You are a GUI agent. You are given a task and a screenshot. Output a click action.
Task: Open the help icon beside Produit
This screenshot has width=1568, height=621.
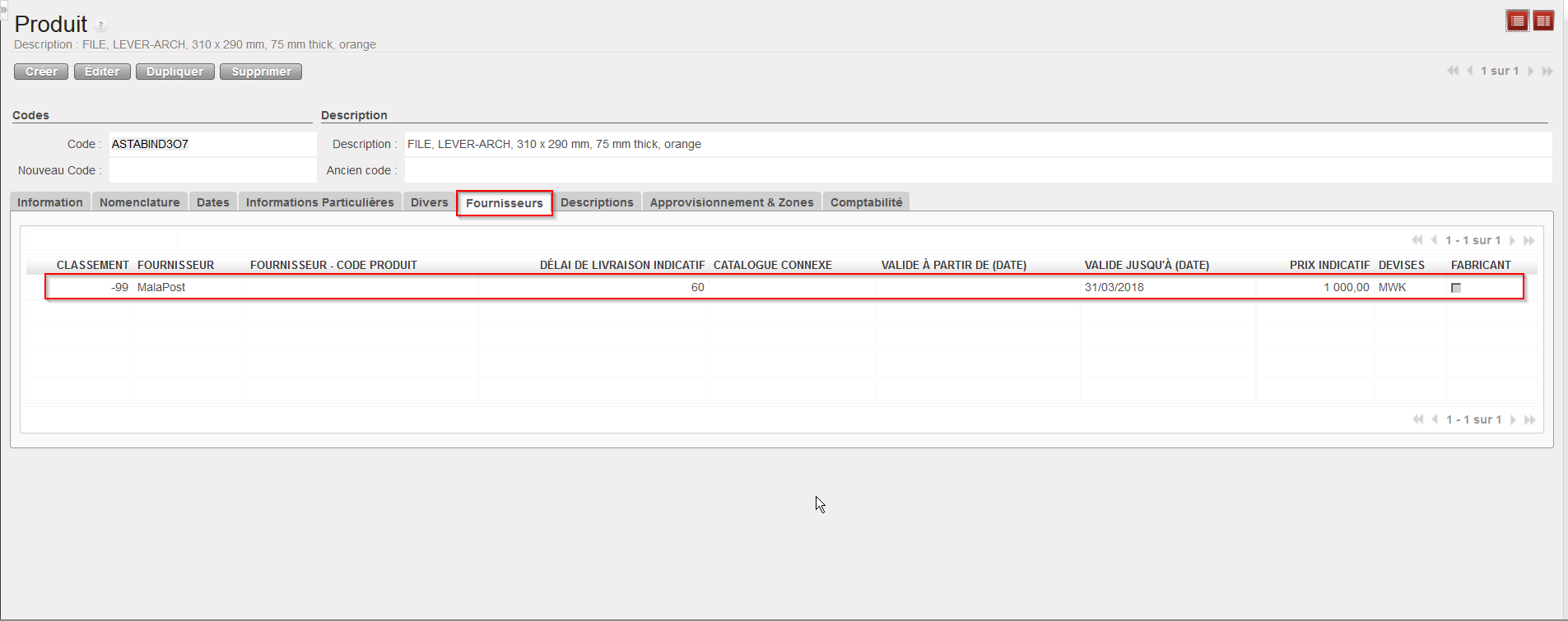pos(100,25)
